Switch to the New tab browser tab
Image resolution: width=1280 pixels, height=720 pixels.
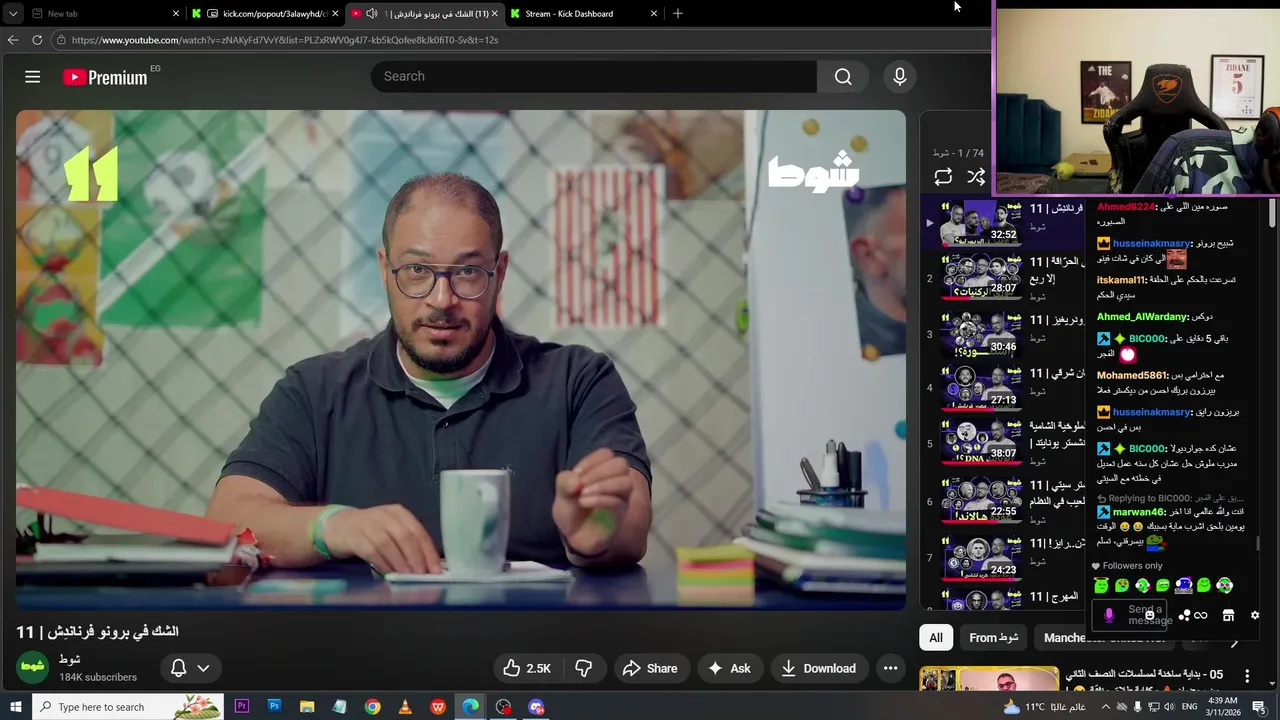click(105, 14)
